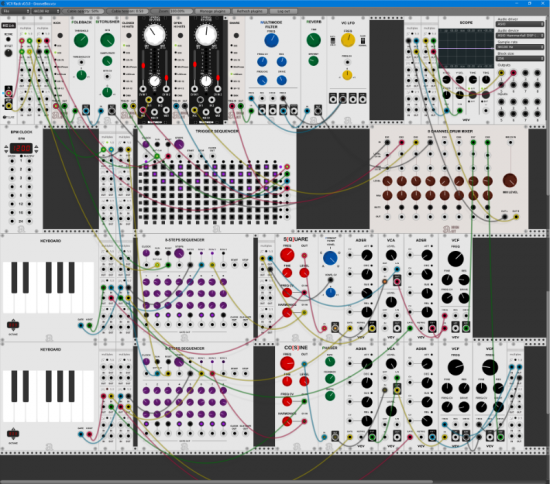Open the audio module Sample rate dropdown
550x484 pixels.
520,47
